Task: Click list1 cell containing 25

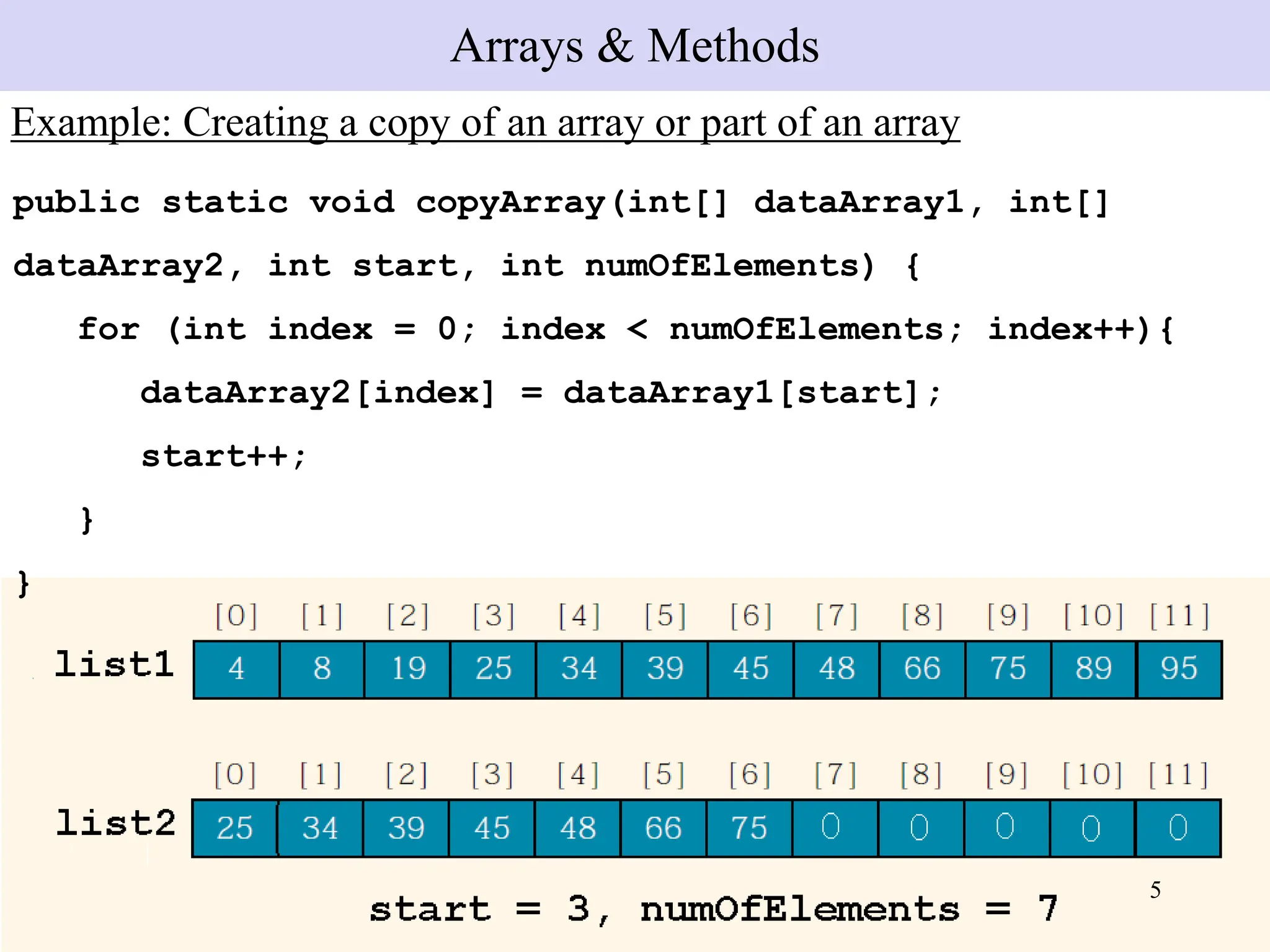Action: (493, 669)
